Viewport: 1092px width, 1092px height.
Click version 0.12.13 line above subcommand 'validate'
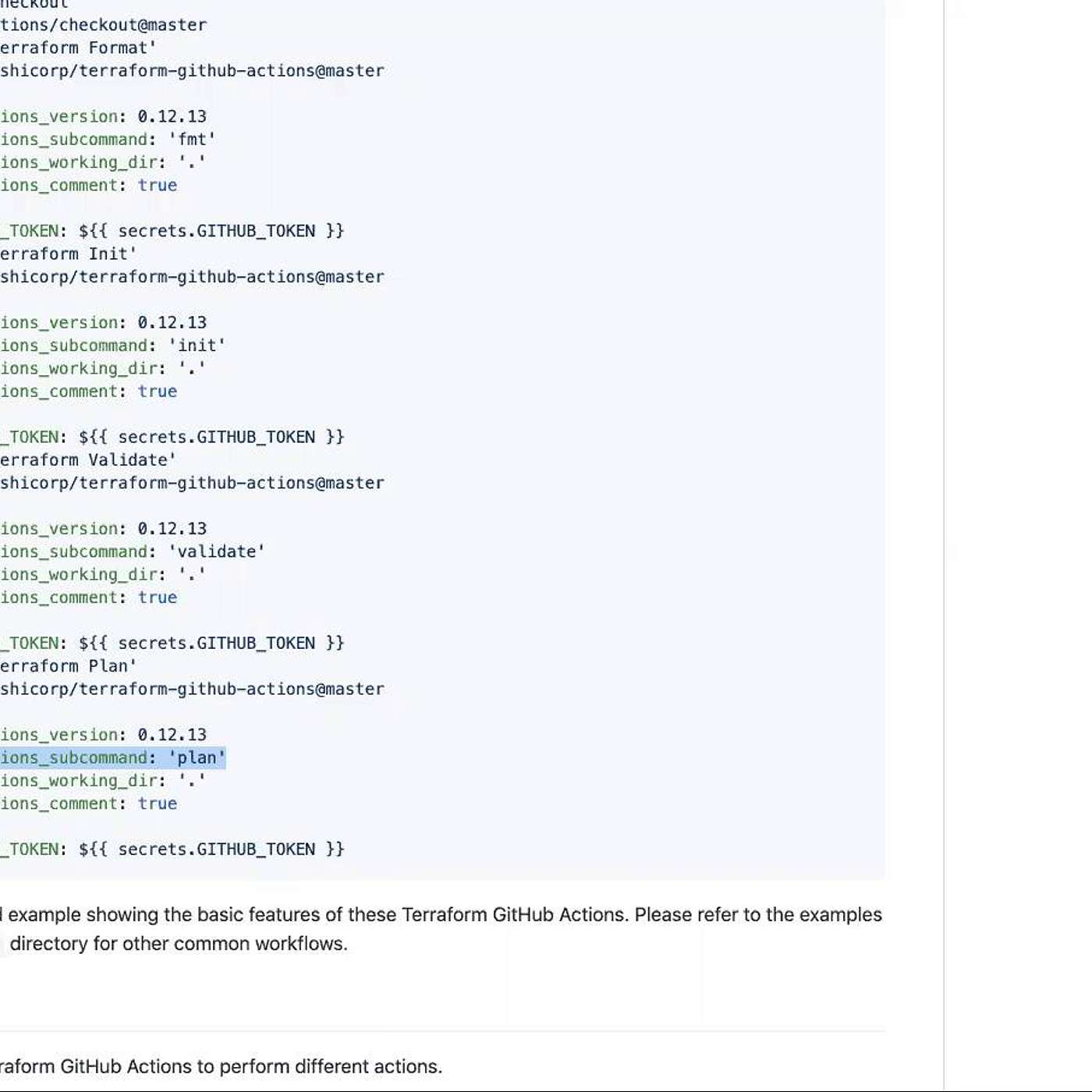pos(104,528)
